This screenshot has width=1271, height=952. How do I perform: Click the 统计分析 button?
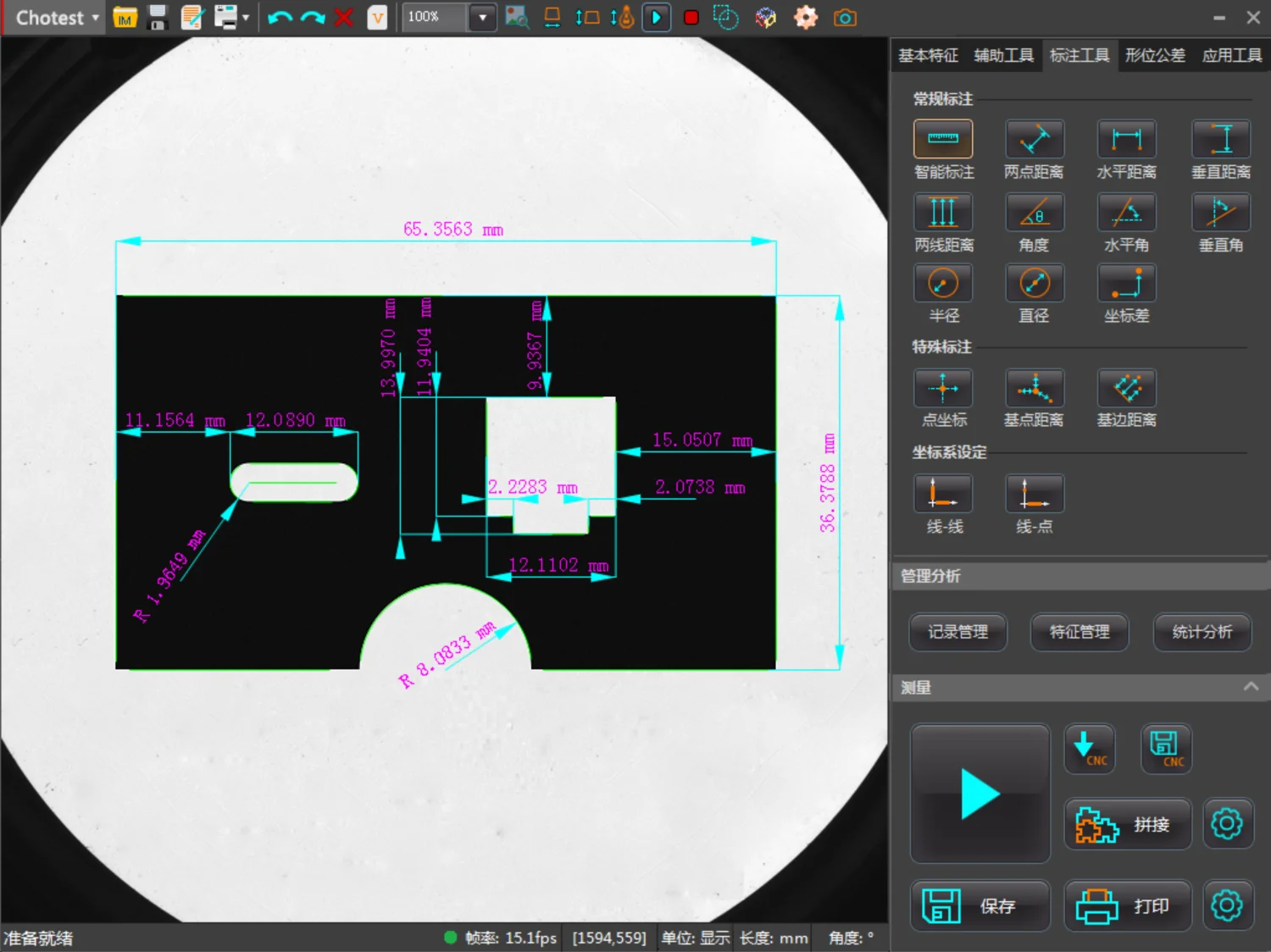point(1202,632)
